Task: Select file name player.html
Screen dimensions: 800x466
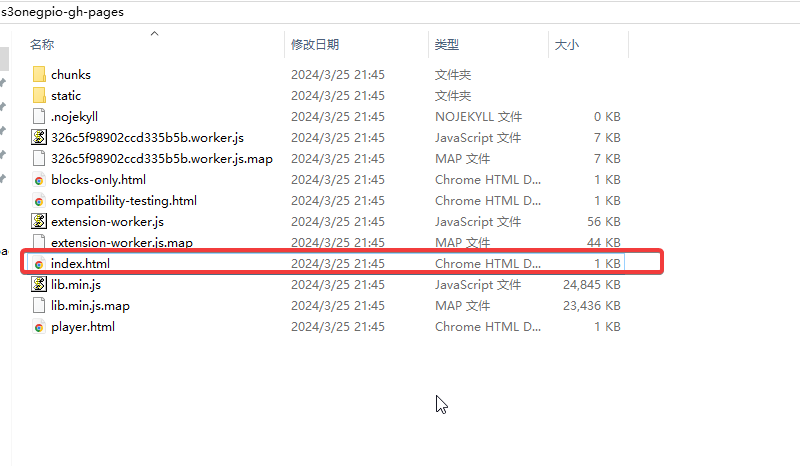Action: [x=83, y=327]
